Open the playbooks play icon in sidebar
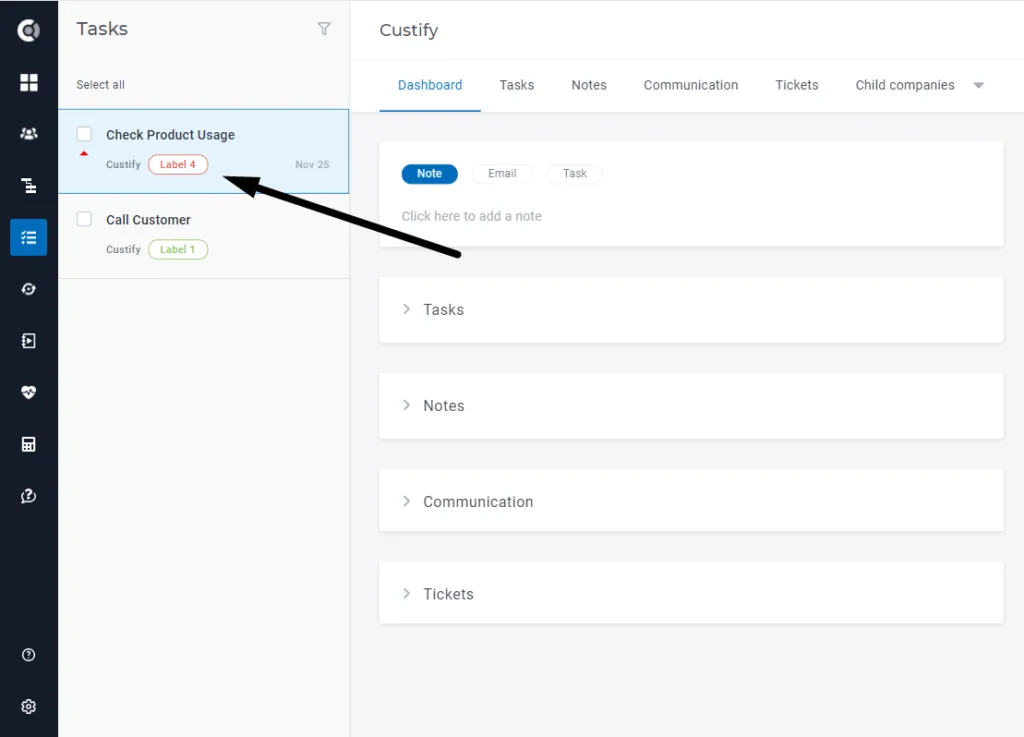This screenshot has height=737, width=1024. [29, 341]
